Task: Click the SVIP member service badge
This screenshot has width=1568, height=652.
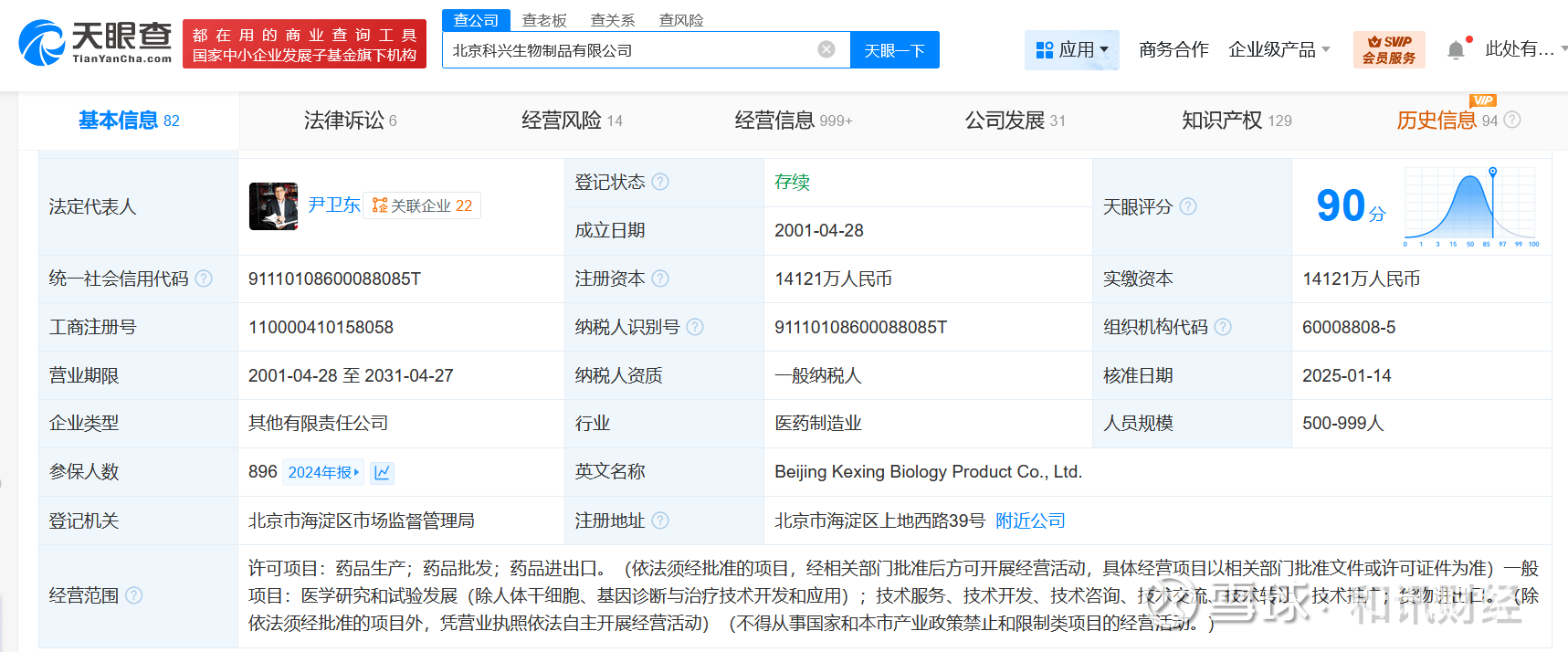Action: (1388, 49)
